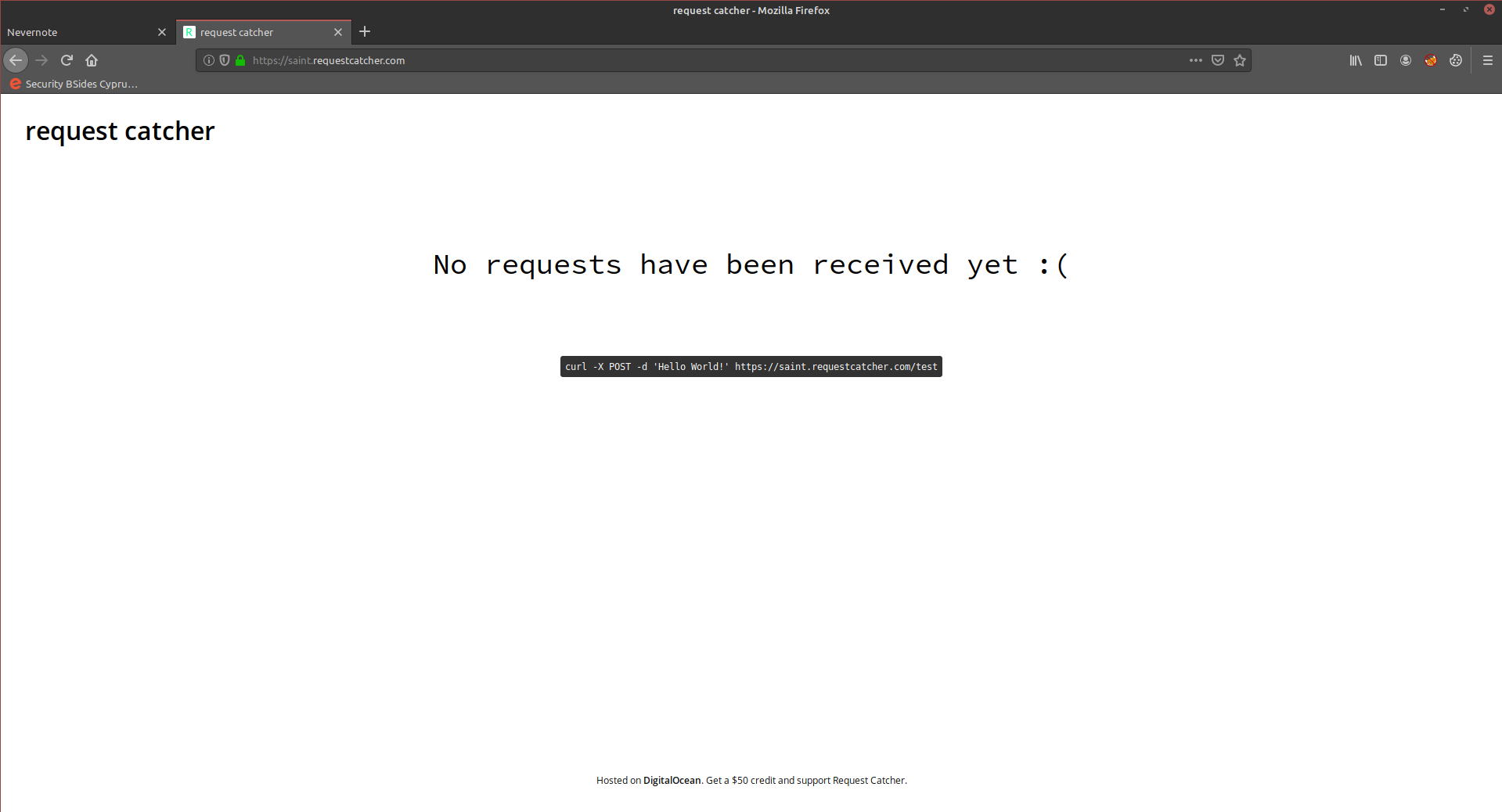
Task: Open the Firefox account icon
Action: click(x=1406, y=60)
